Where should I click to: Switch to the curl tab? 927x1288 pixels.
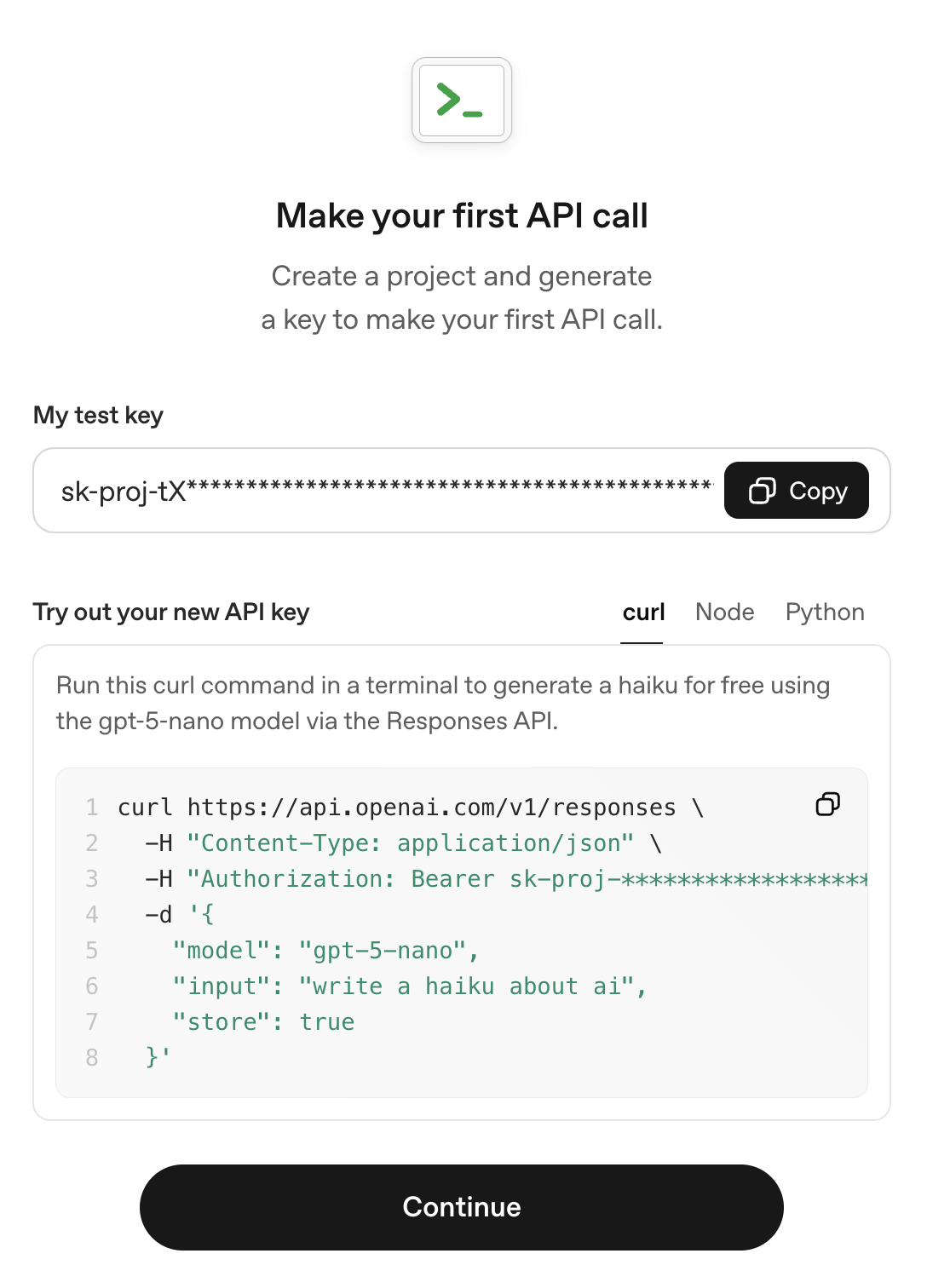pyautogui.click(x=643, y=612)
